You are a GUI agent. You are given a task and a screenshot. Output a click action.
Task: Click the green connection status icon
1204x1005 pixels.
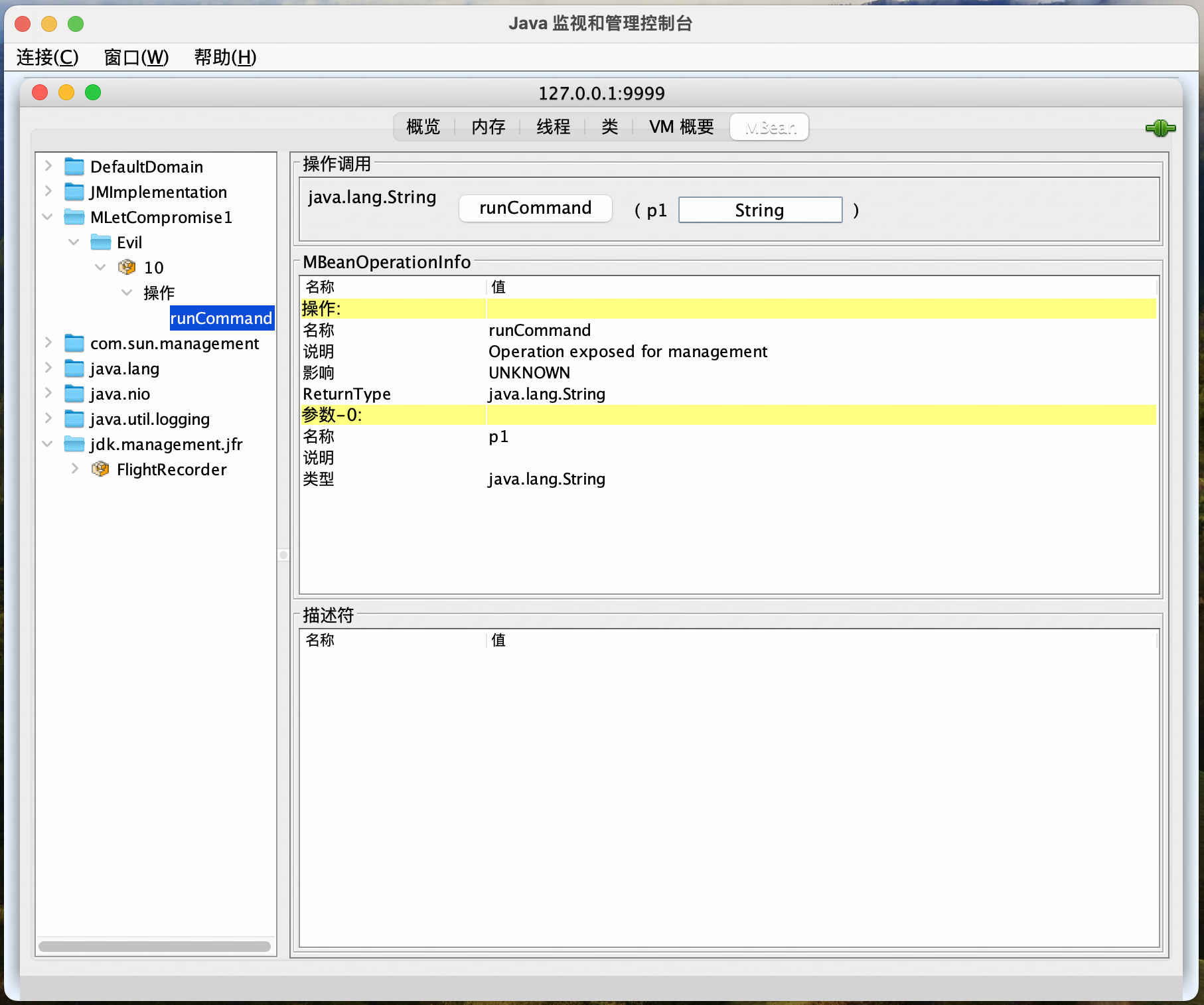pos(1160,128)
